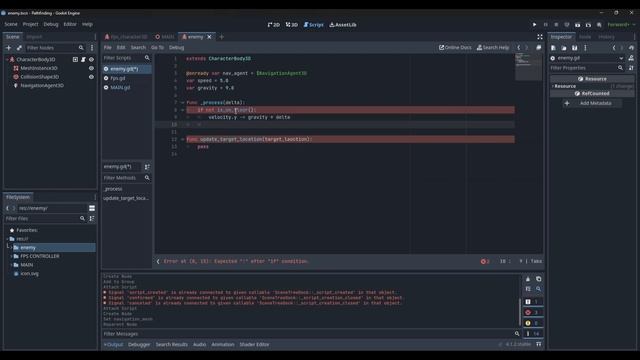
Task: Open the script editor Debug menu
Action: (x=176, y=47)
